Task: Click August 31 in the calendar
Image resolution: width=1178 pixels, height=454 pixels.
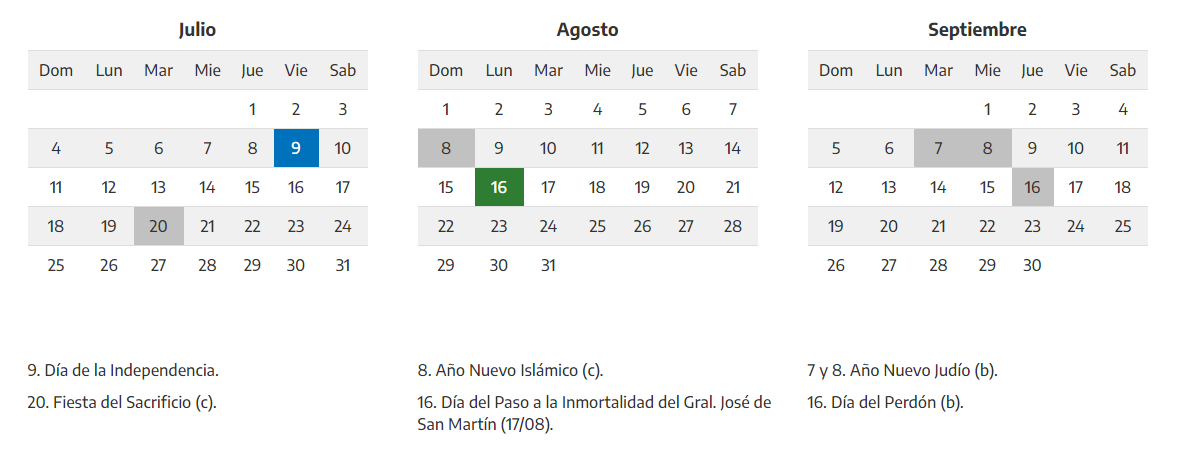Action: 548,265
